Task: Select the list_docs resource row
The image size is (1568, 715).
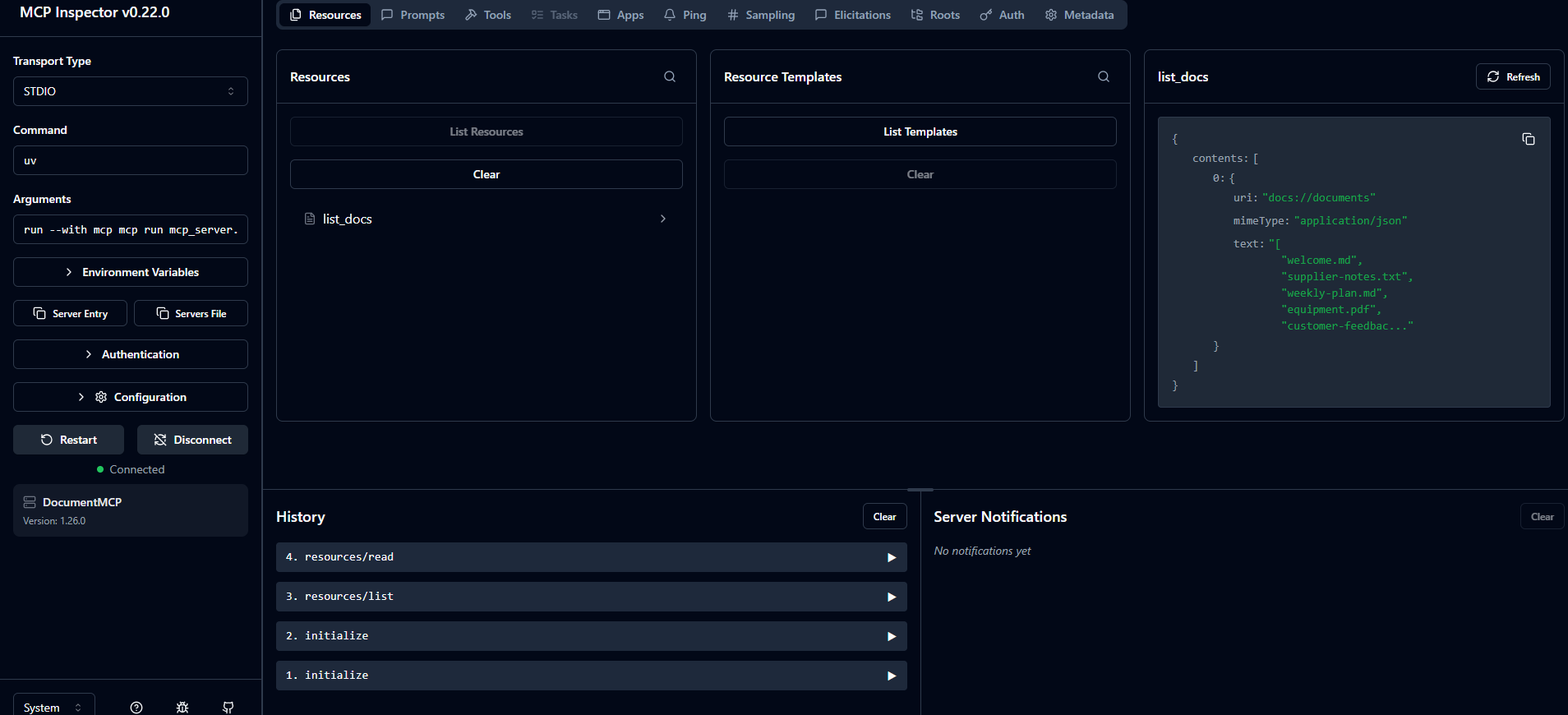Action: click(487, 219)
